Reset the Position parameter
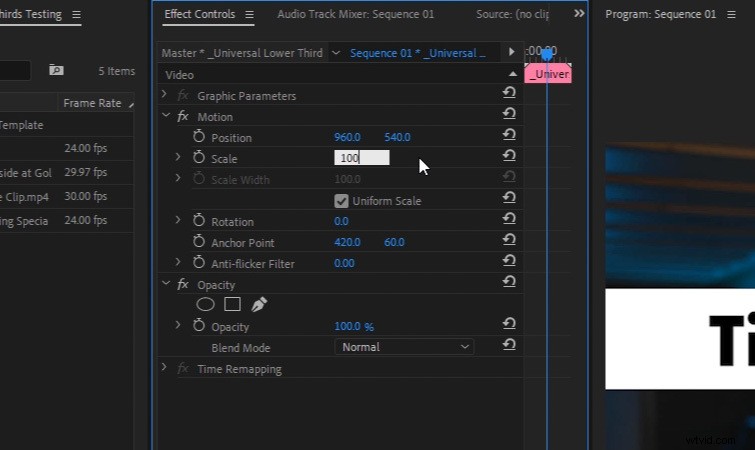Image resolution: width=755 pixels, height=450 pixels. coord(509,135)
